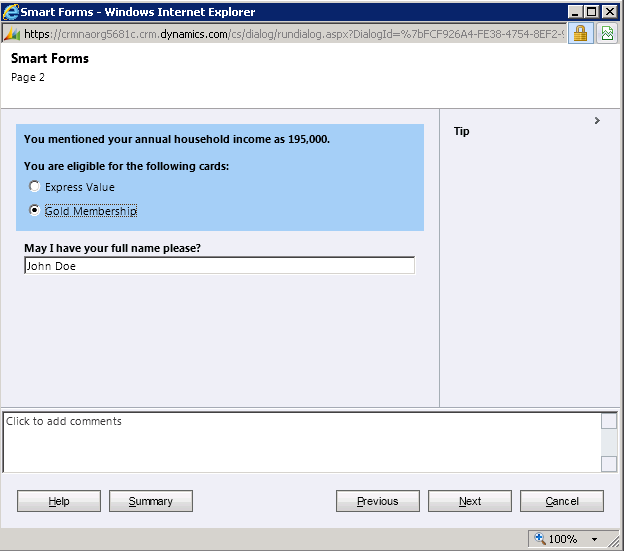The height and width of the screenshot is (551, 624).
Task: Open the zoom level dropdown arrow
Action: tap(595, 539)
